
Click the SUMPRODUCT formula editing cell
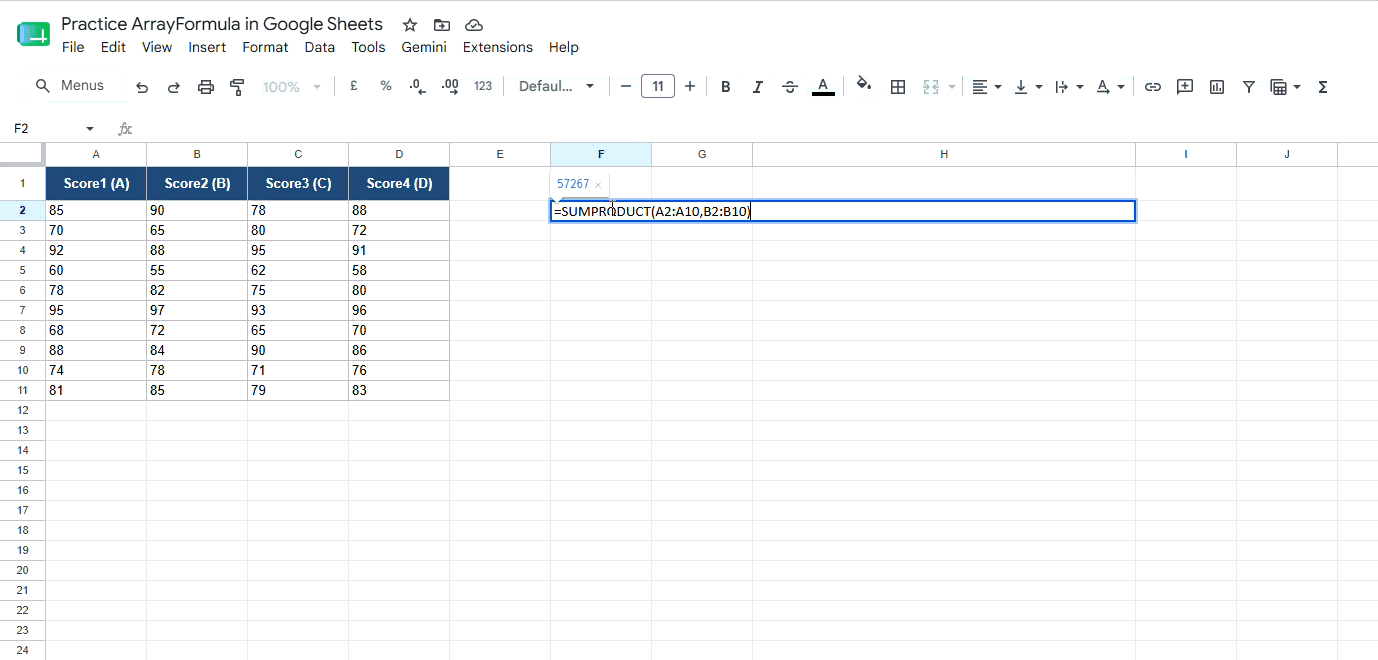click(x=843, y=212)
